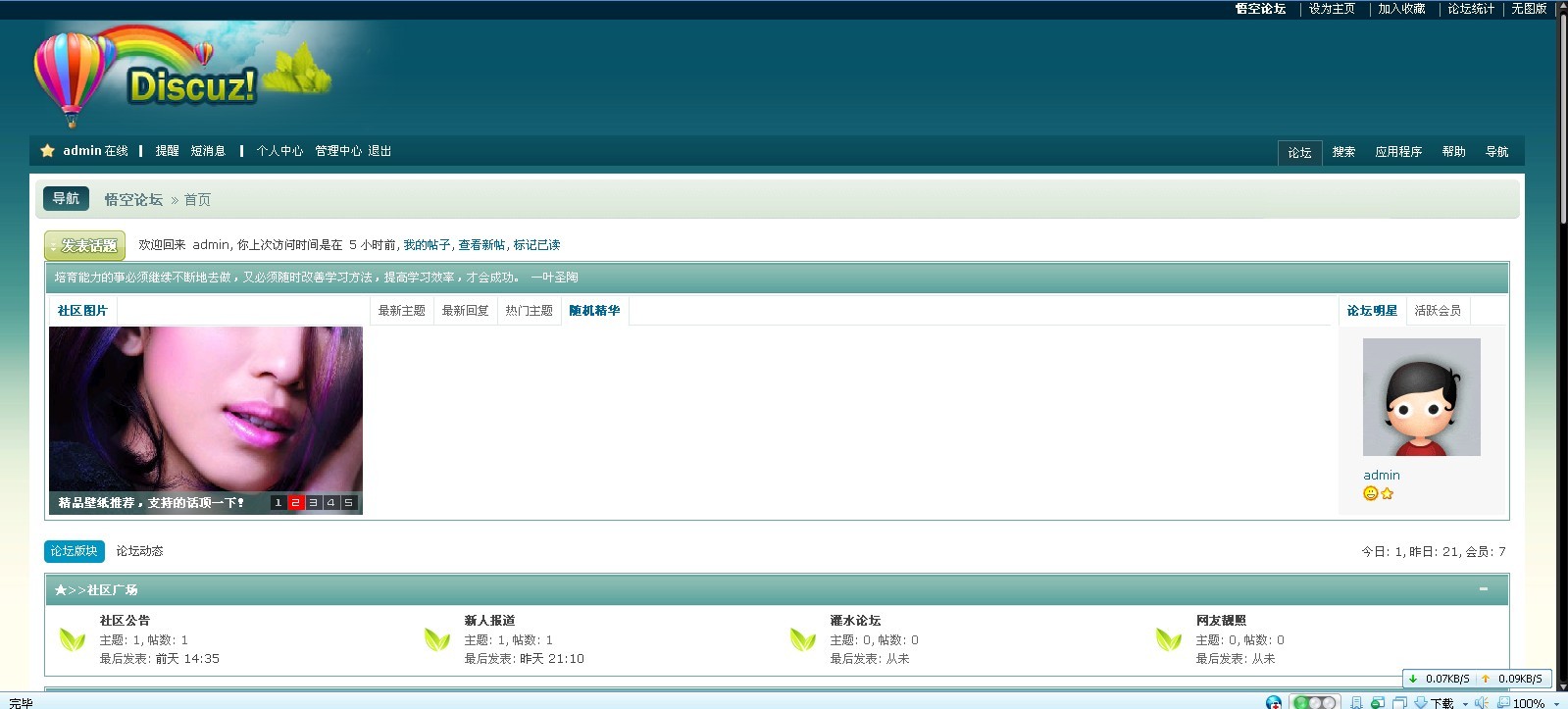This screenshot has width=1568, height=709.
Task: Click the star medal under admin
Action: point(1387,493)
